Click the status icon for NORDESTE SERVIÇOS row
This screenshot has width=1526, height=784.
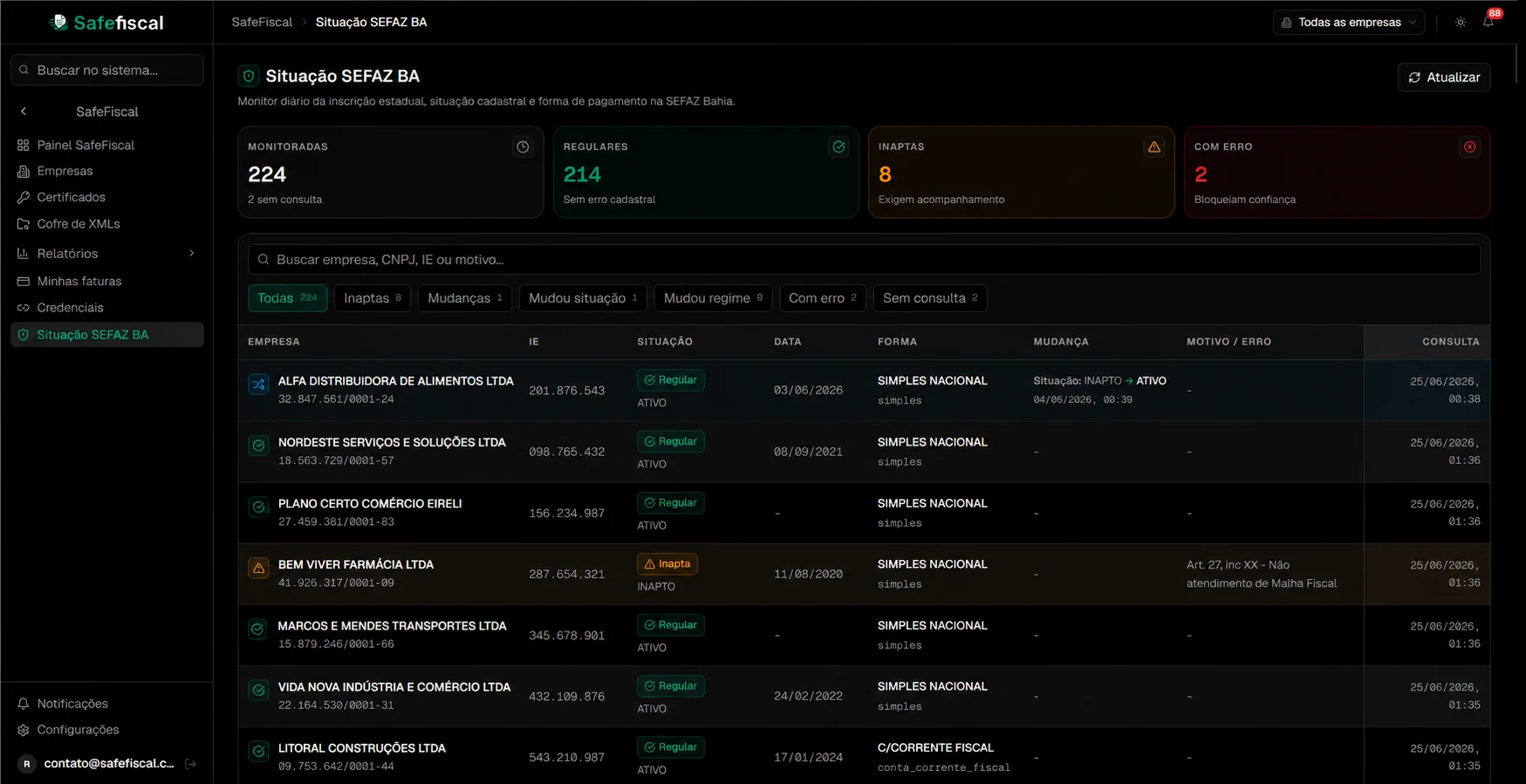258,446
